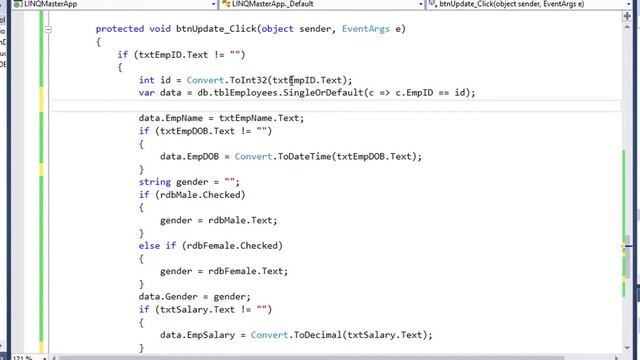Click 'Convert' on the ToInt32 line
640x360 pixels.
pyautogui.click(x=205, y=80)
